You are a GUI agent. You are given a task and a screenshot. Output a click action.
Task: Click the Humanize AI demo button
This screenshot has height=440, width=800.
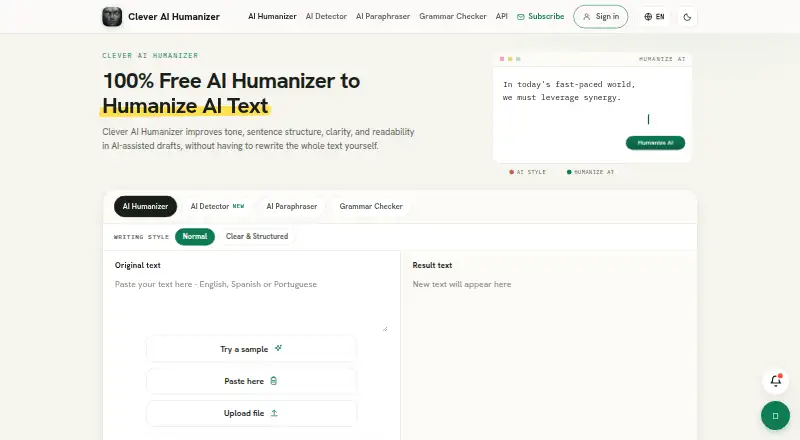click(655, 143)
